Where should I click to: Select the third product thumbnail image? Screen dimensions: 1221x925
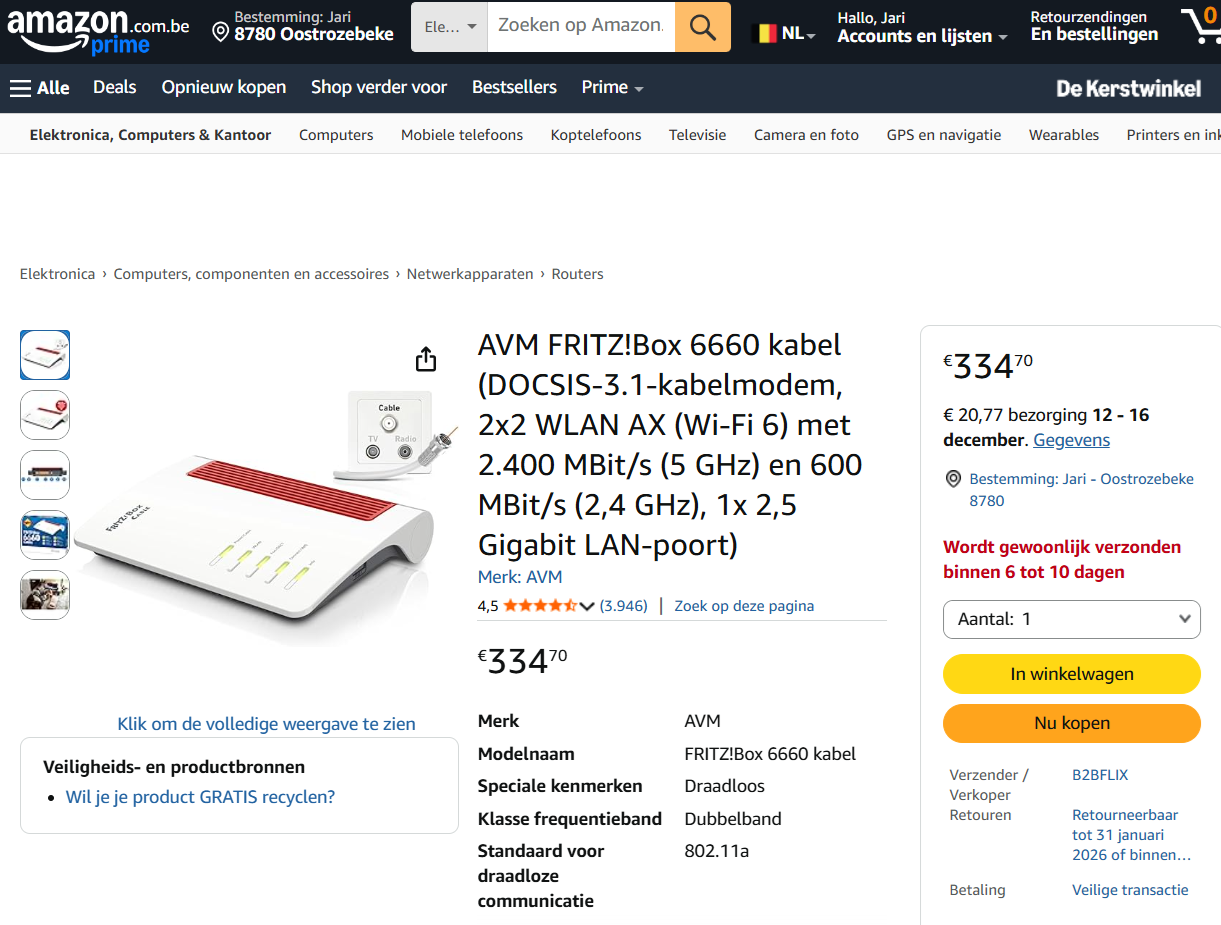point(45,475)
